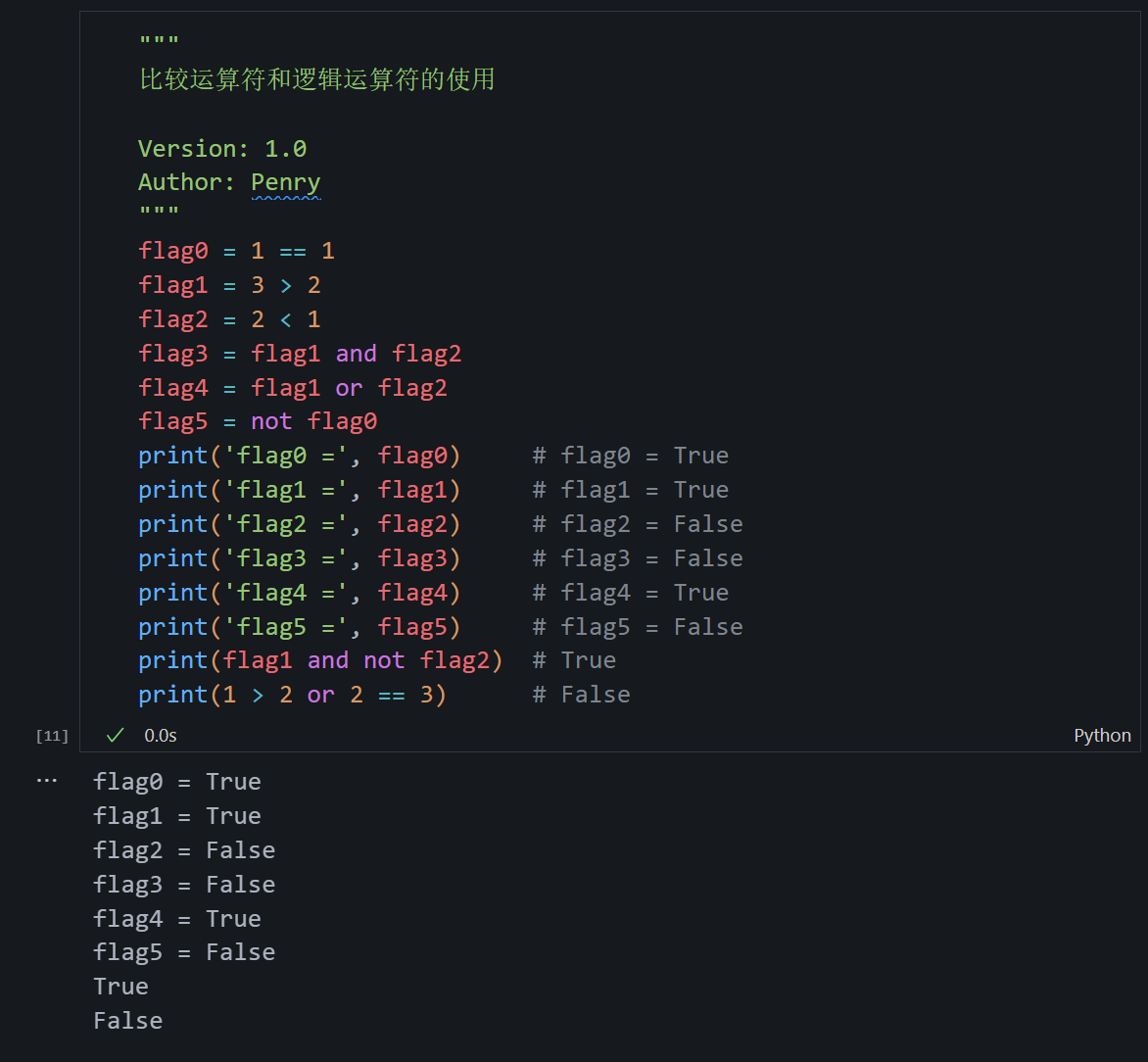Image resolution: width=1148 pixels, height=1062 pixels.
Task: Change the cell language mode from Python
Action: point(1102,736)
